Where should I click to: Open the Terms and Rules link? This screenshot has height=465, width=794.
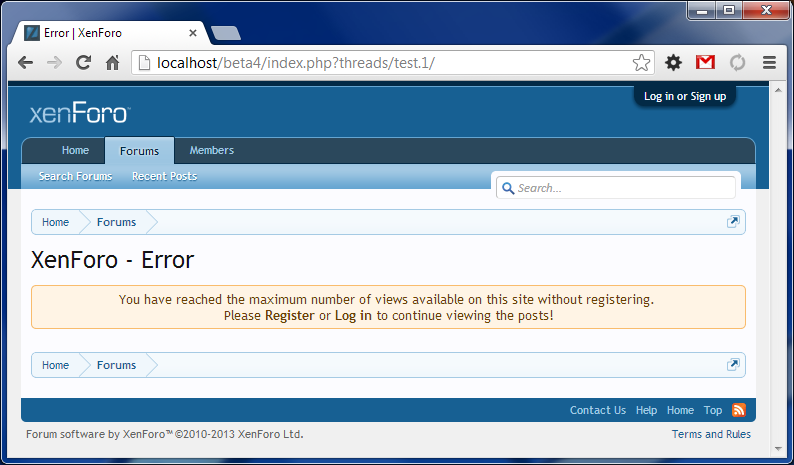coord(711,434)
